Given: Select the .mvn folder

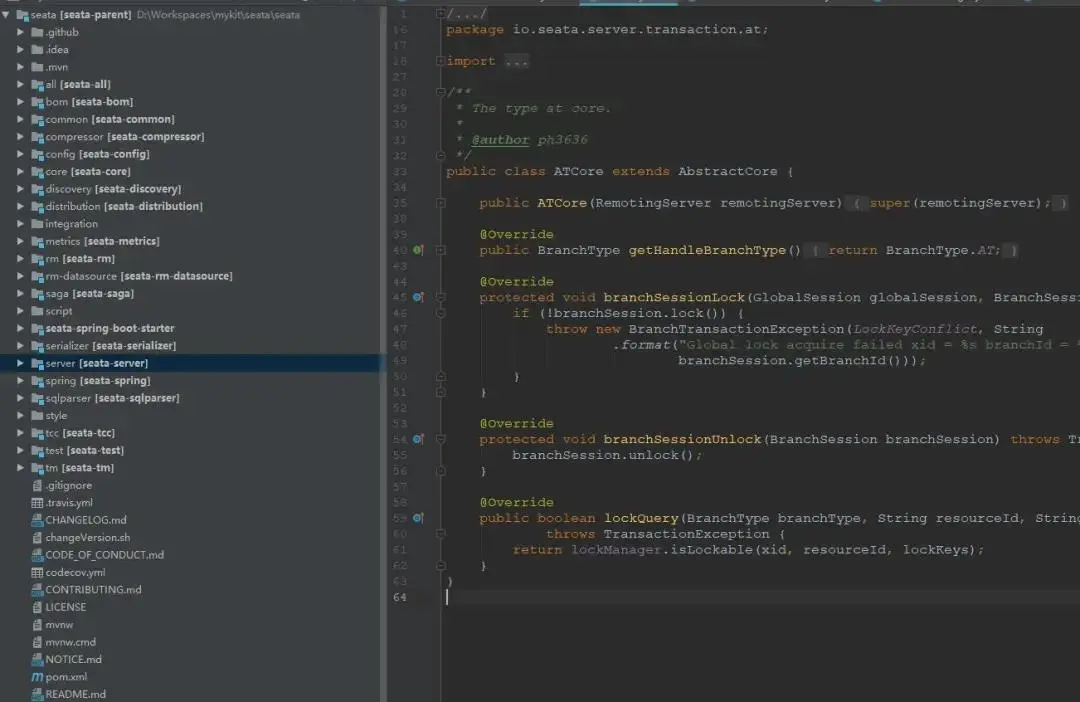Looking at the screenshot, I should 56,68.
